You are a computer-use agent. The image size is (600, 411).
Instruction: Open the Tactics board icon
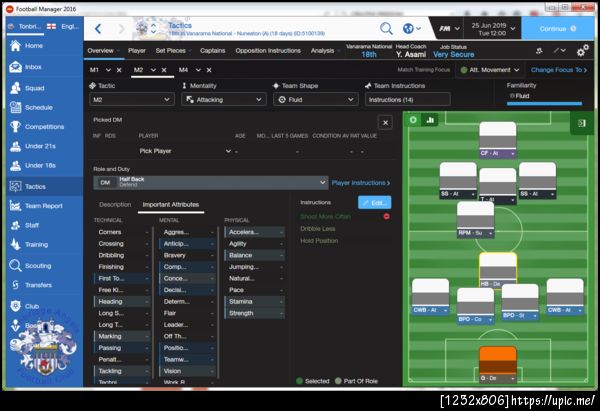pyautogui.click(x=15, y=186)
